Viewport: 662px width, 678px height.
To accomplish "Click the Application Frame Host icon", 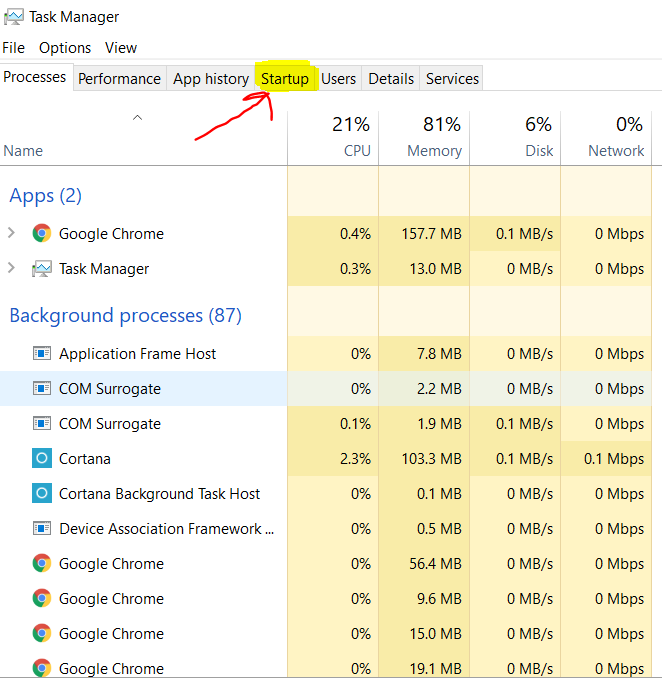I will 41,354.
